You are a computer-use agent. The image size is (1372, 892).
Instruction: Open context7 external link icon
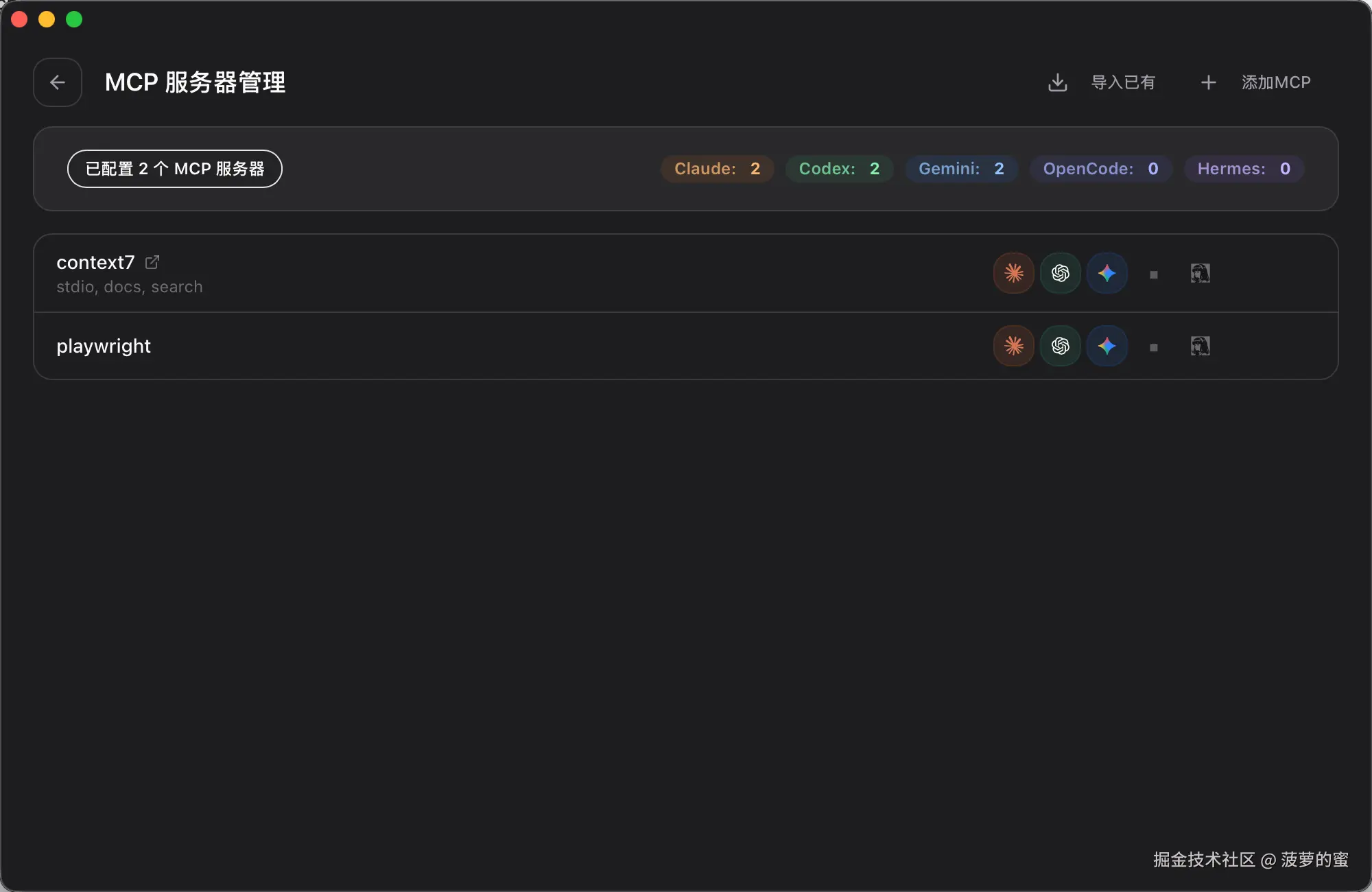pyautogui.click(x=152, y=262)
